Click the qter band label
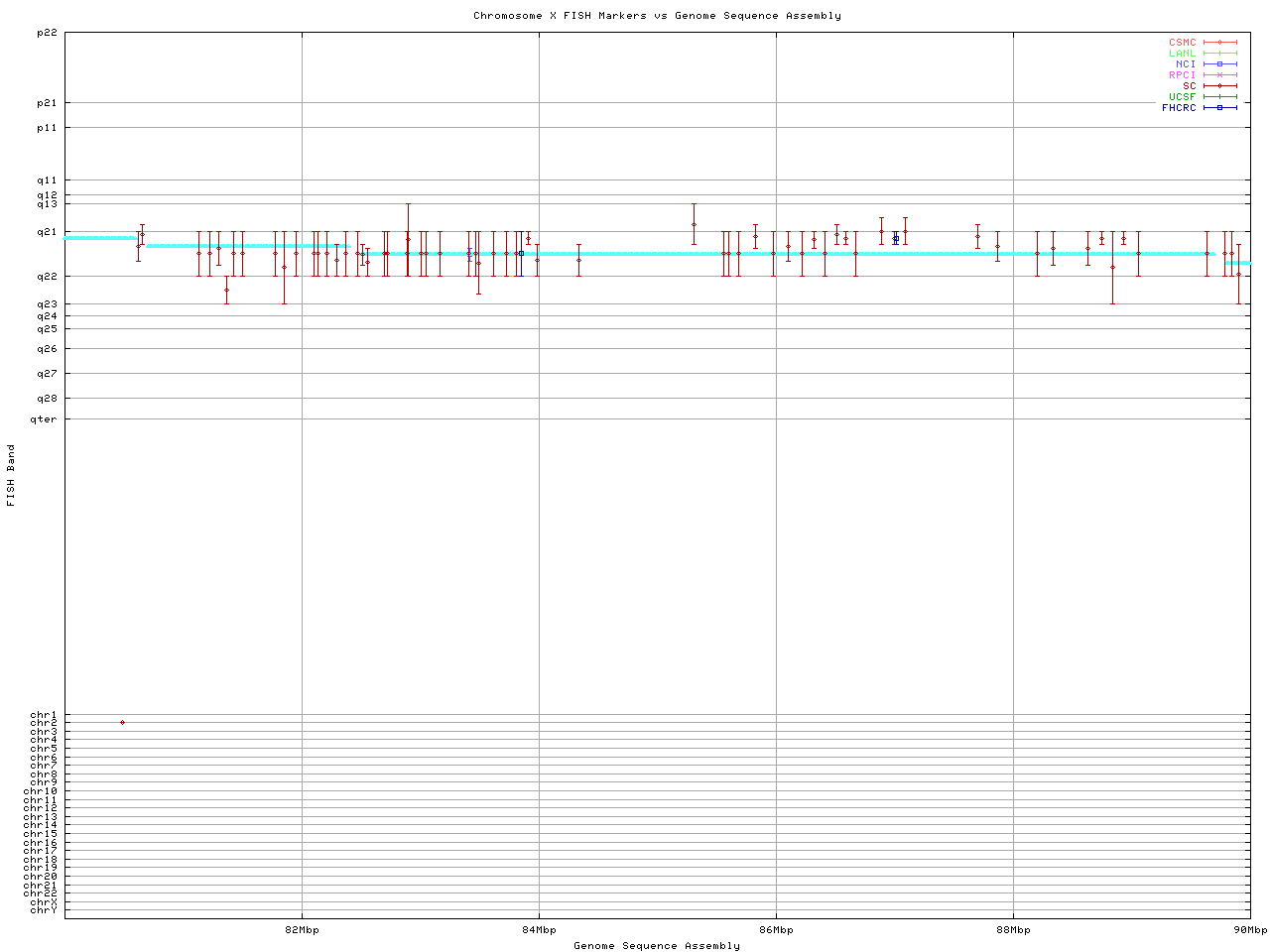Image resolution: width=1270 pixels, height=952 pixels. click(x=44, y=419)
